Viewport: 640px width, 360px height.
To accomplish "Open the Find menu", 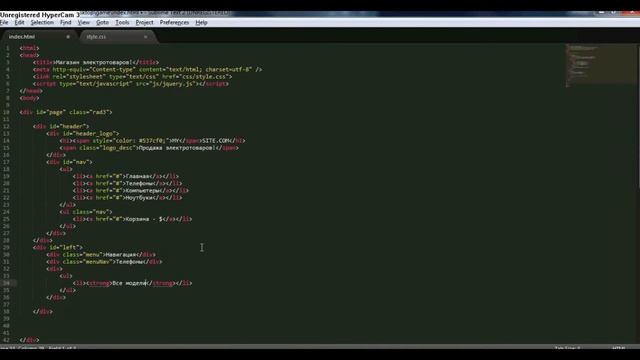I will (66, 22).
